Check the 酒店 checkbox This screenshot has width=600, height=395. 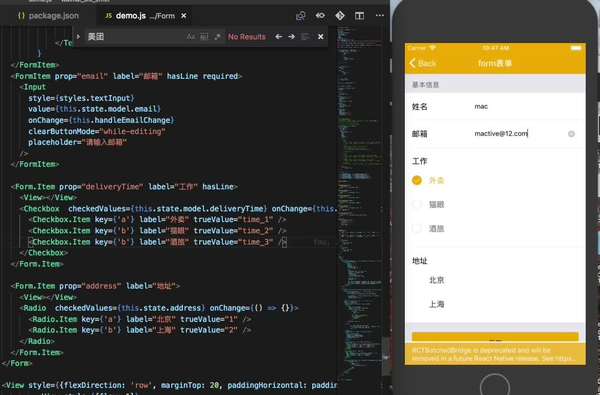point(417,229)
